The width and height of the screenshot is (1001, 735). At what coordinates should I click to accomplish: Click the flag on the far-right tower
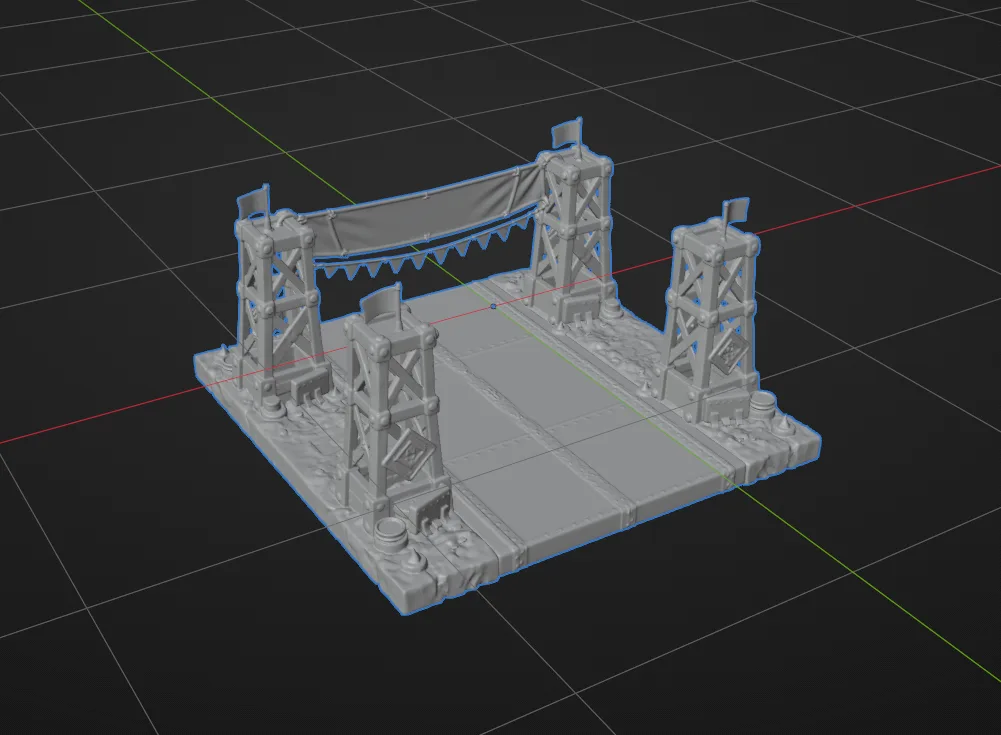pos(735,210)
